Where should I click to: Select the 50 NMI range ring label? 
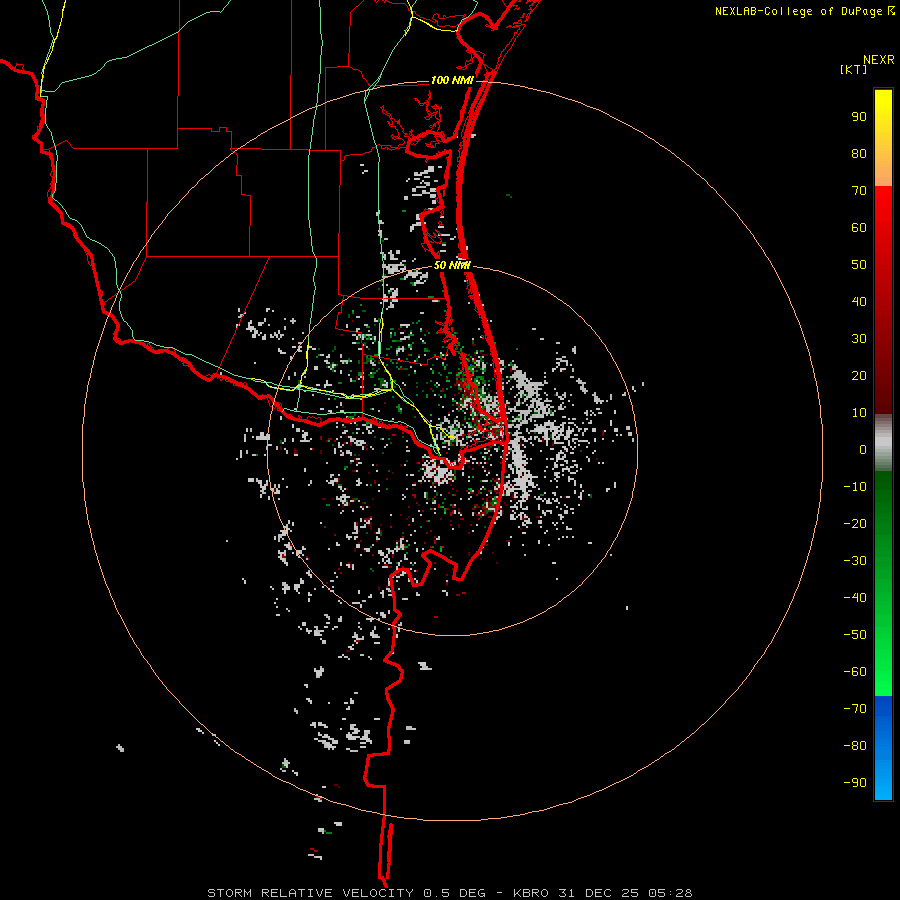click(x=452, y=265)
